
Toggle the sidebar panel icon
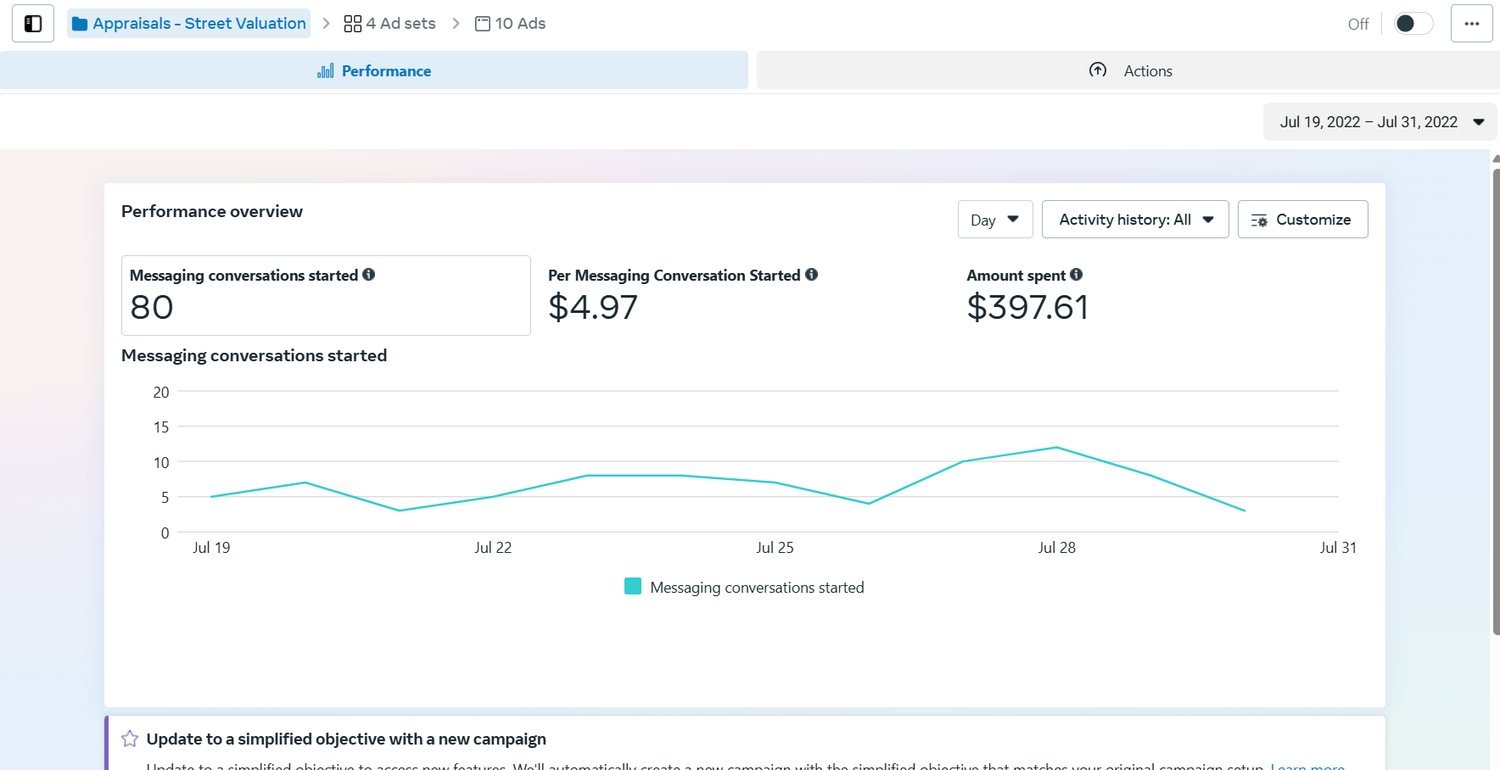(x=33, y=23)
